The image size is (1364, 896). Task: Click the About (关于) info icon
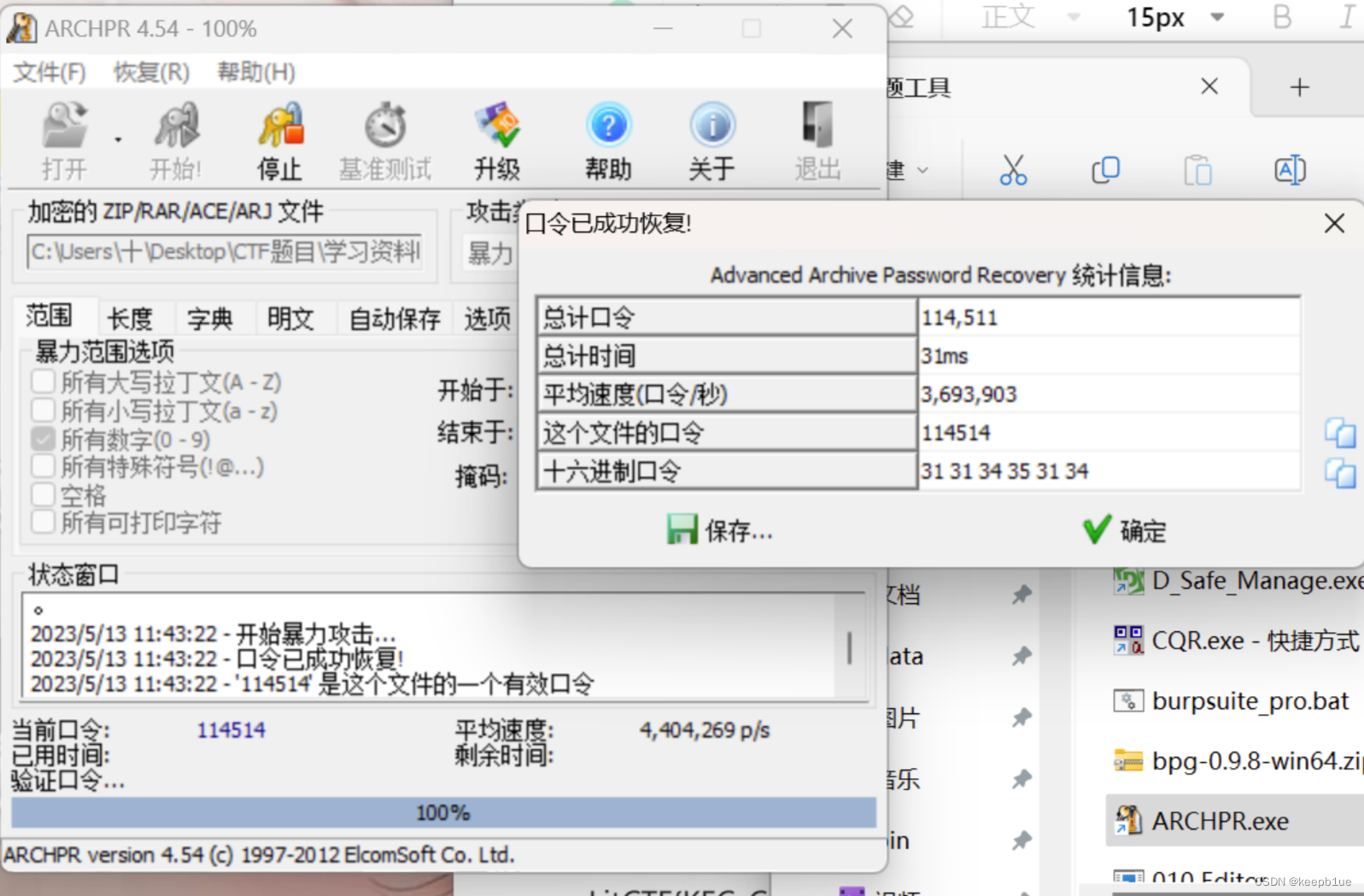click(x=711, y=140)
